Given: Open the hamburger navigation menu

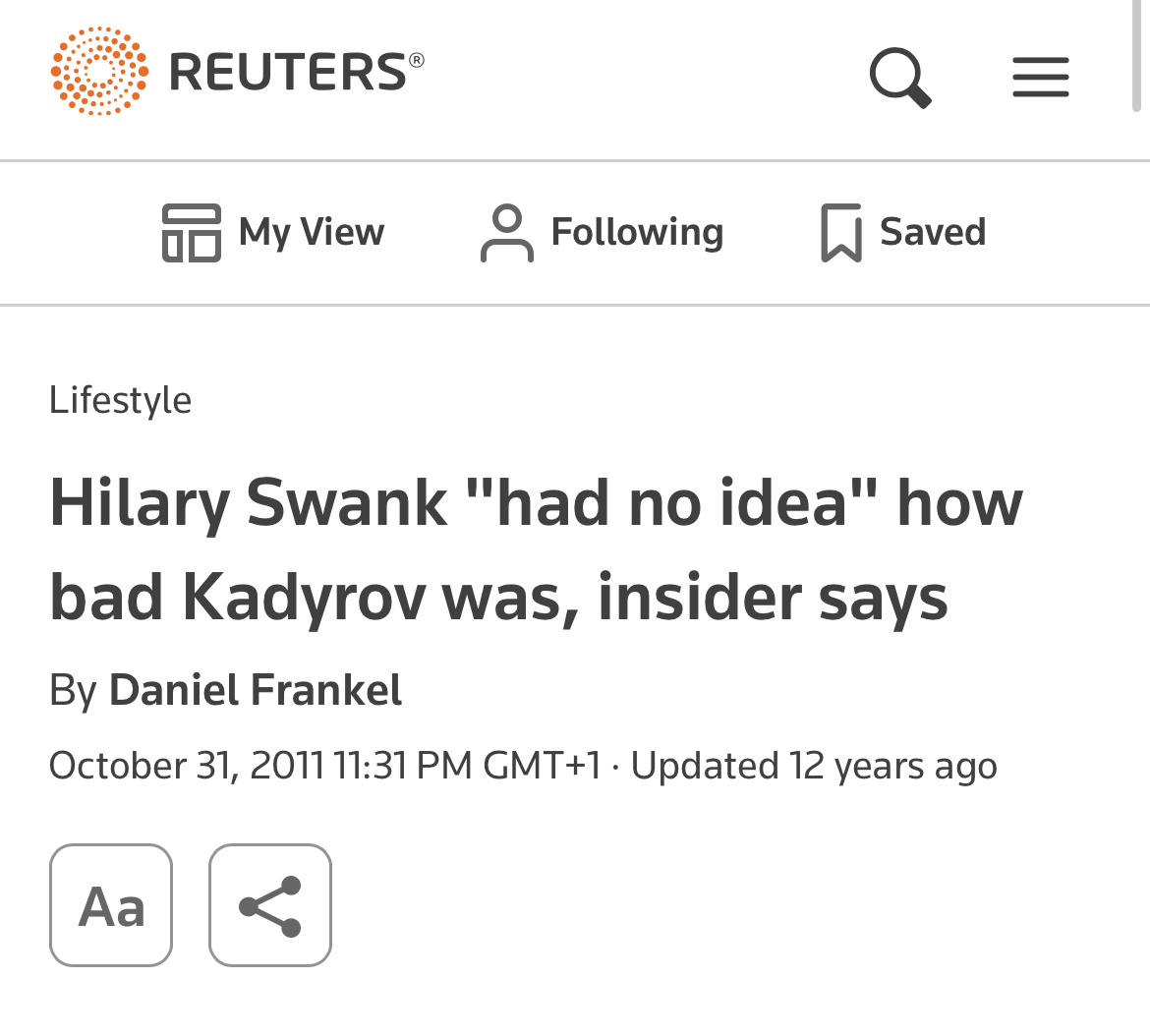Looking at the screenshot, I should click(1041, 77).
